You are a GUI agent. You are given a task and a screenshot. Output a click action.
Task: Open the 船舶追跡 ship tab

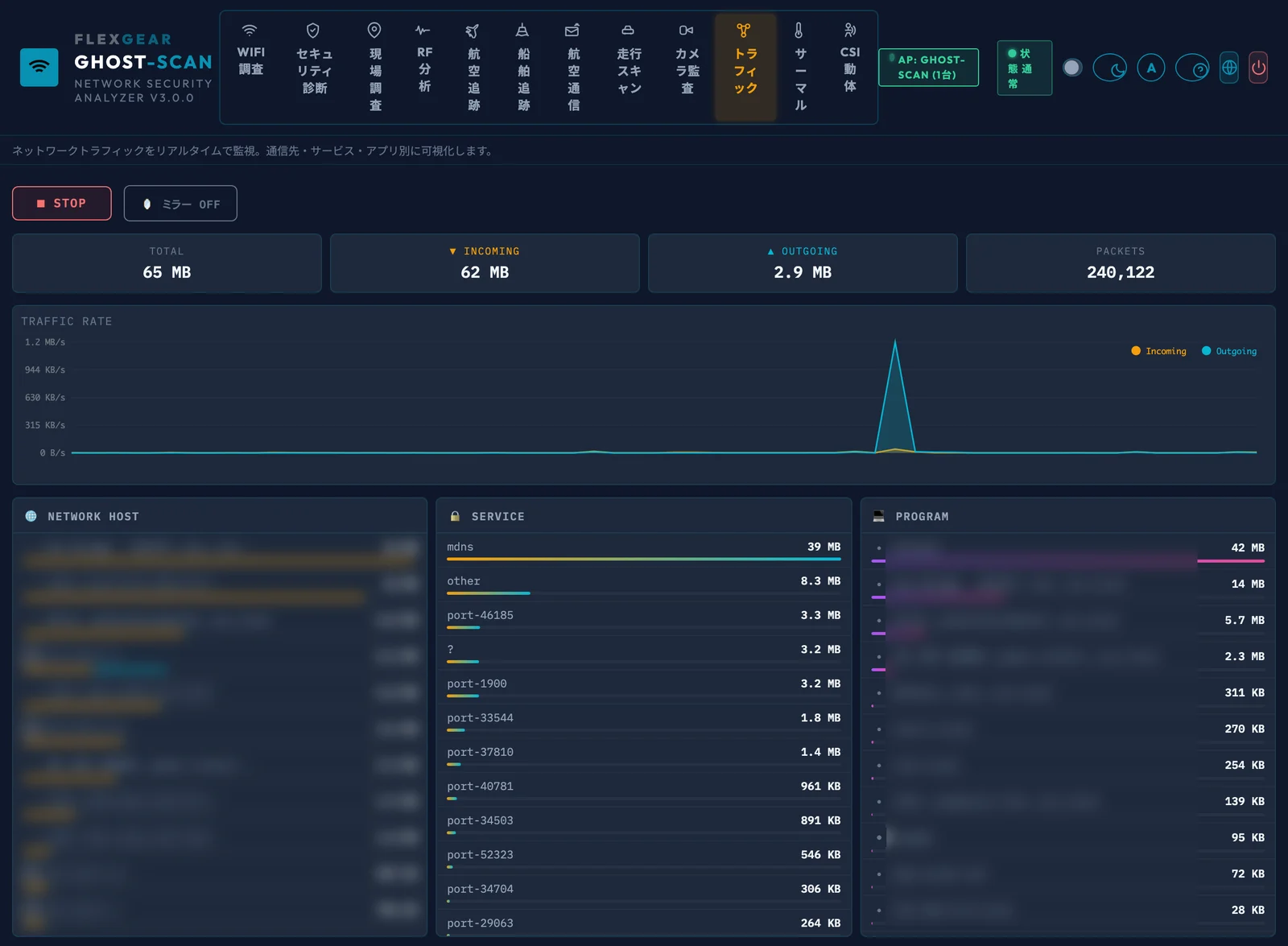(523, 68)
